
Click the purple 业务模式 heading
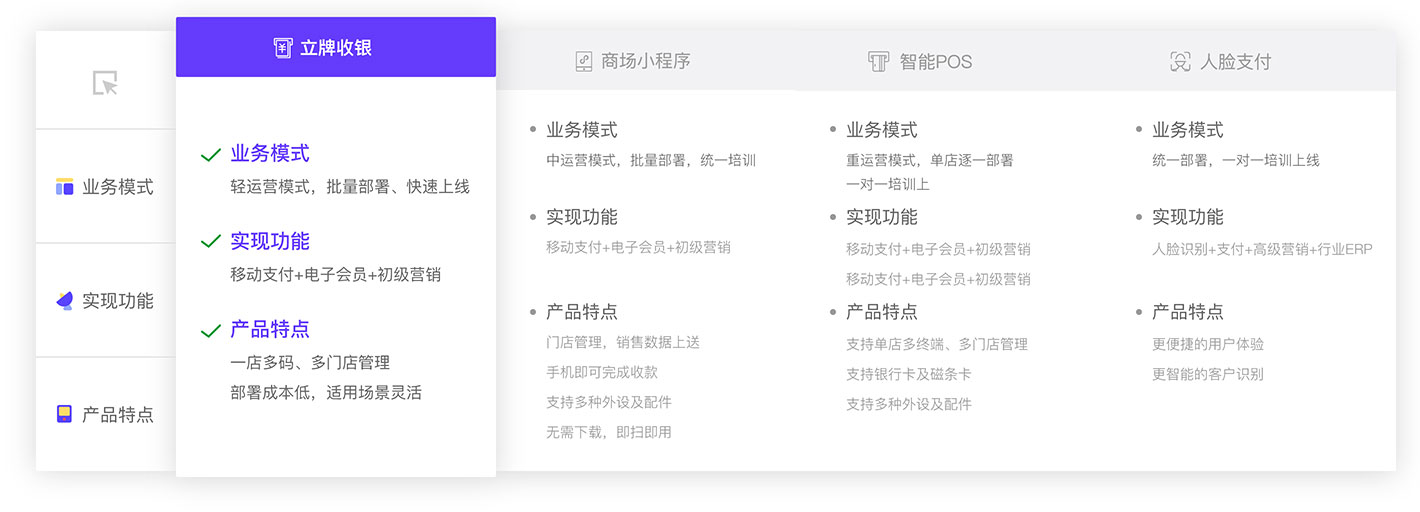(x=270, y=154)
